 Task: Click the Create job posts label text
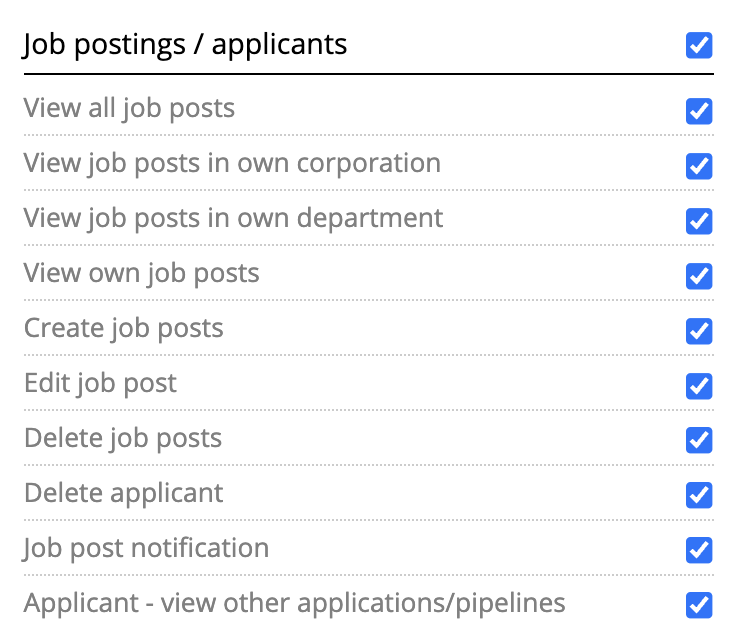123,328
